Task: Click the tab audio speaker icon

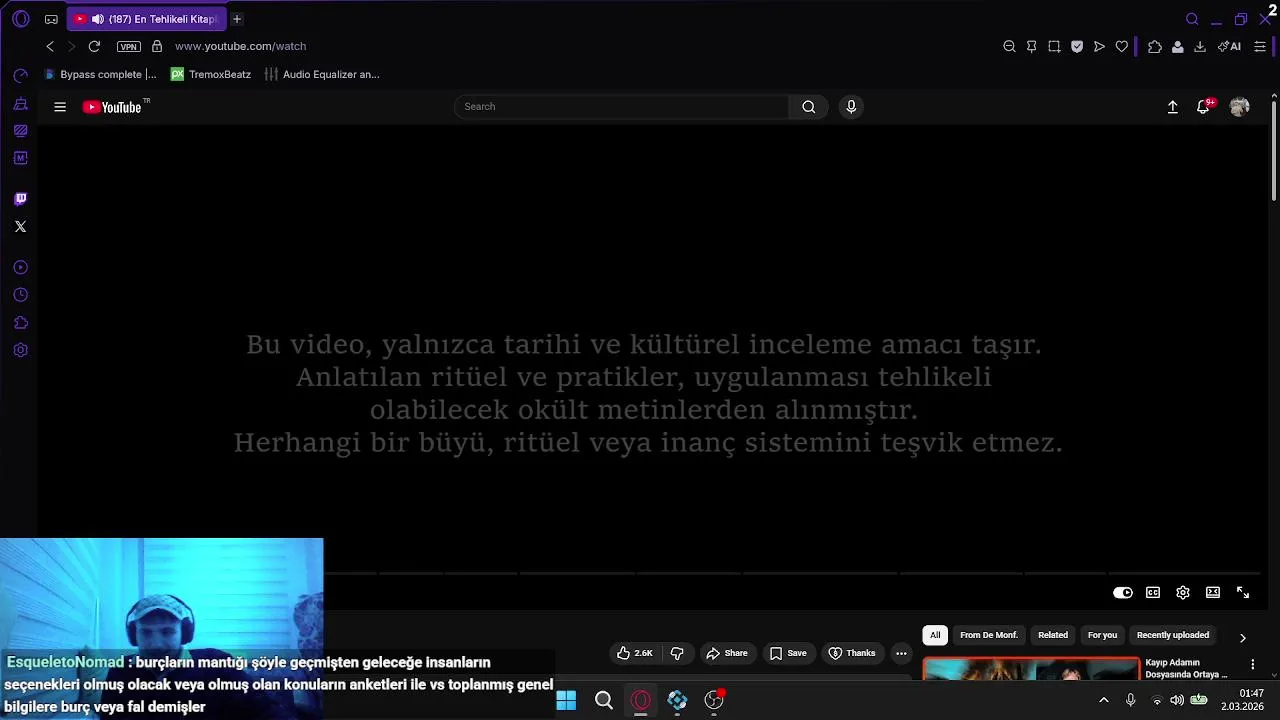Action: pyautogui.click(x=97, y=19)
